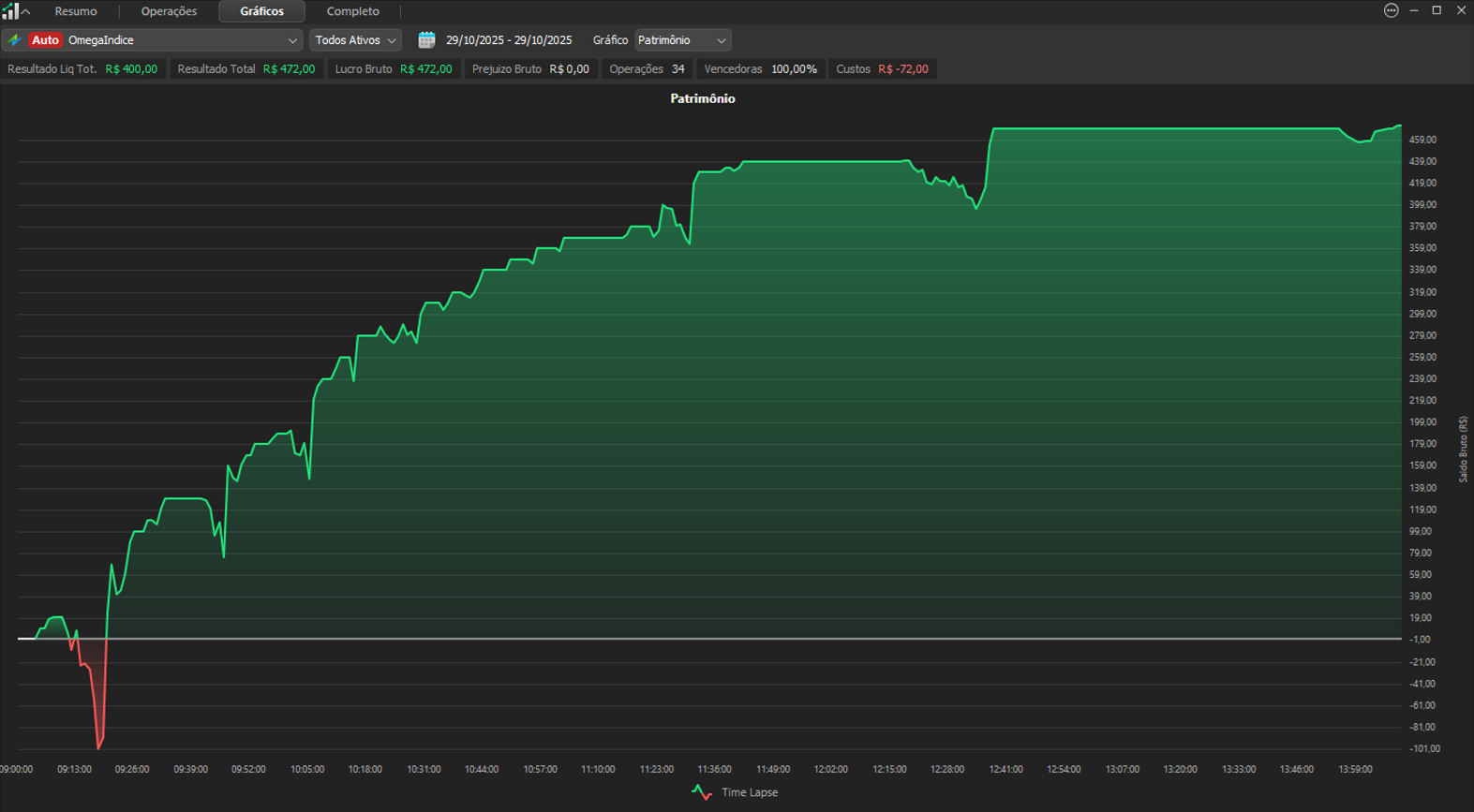Toggle the Time Lapse series label

tap(750, 792)
